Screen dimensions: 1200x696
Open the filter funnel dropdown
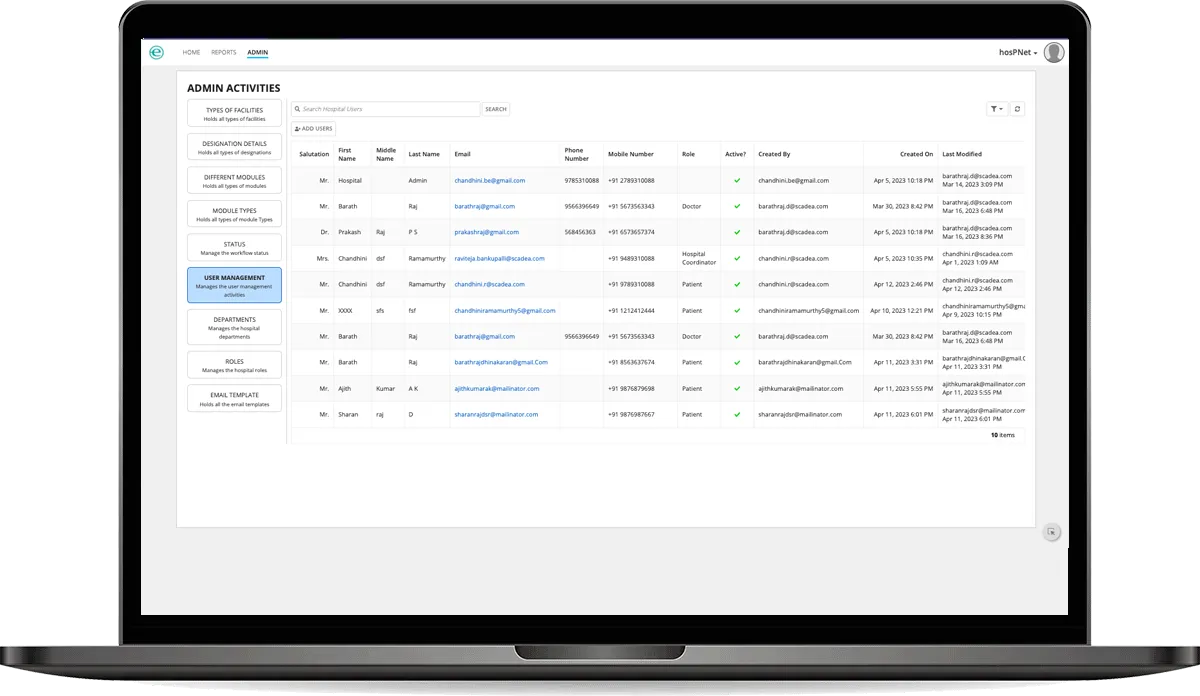point(996,109)
